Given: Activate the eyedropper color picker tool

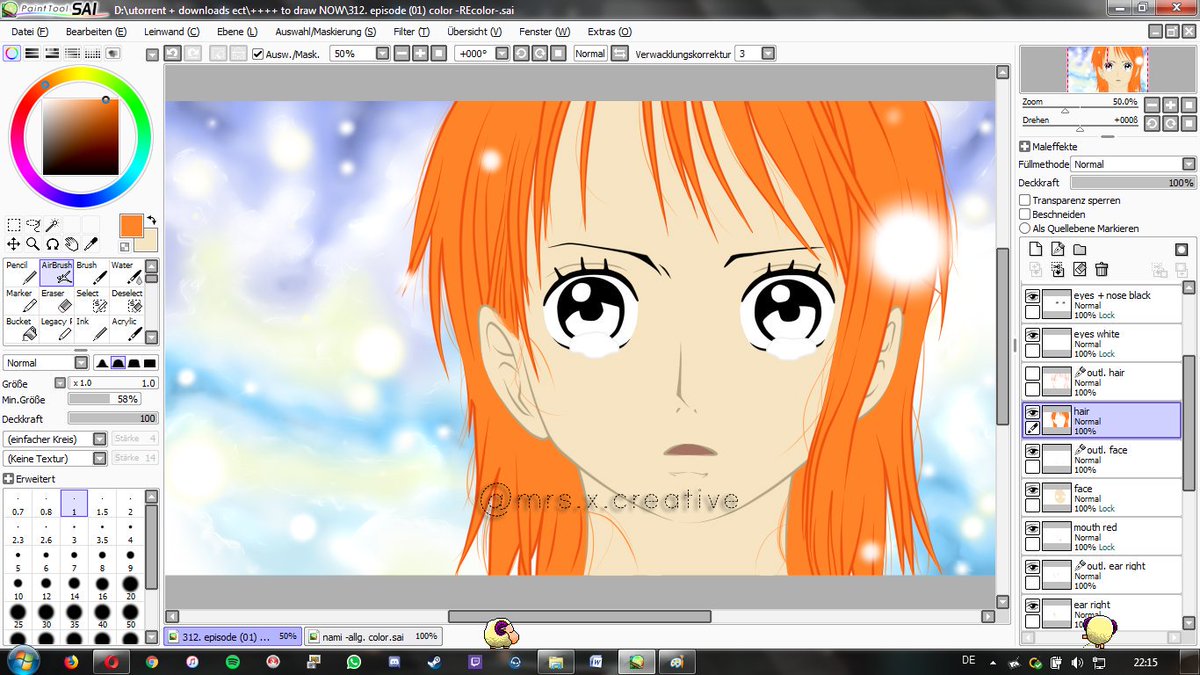Looking at the screenshot, I should click(x=90, y=243).
